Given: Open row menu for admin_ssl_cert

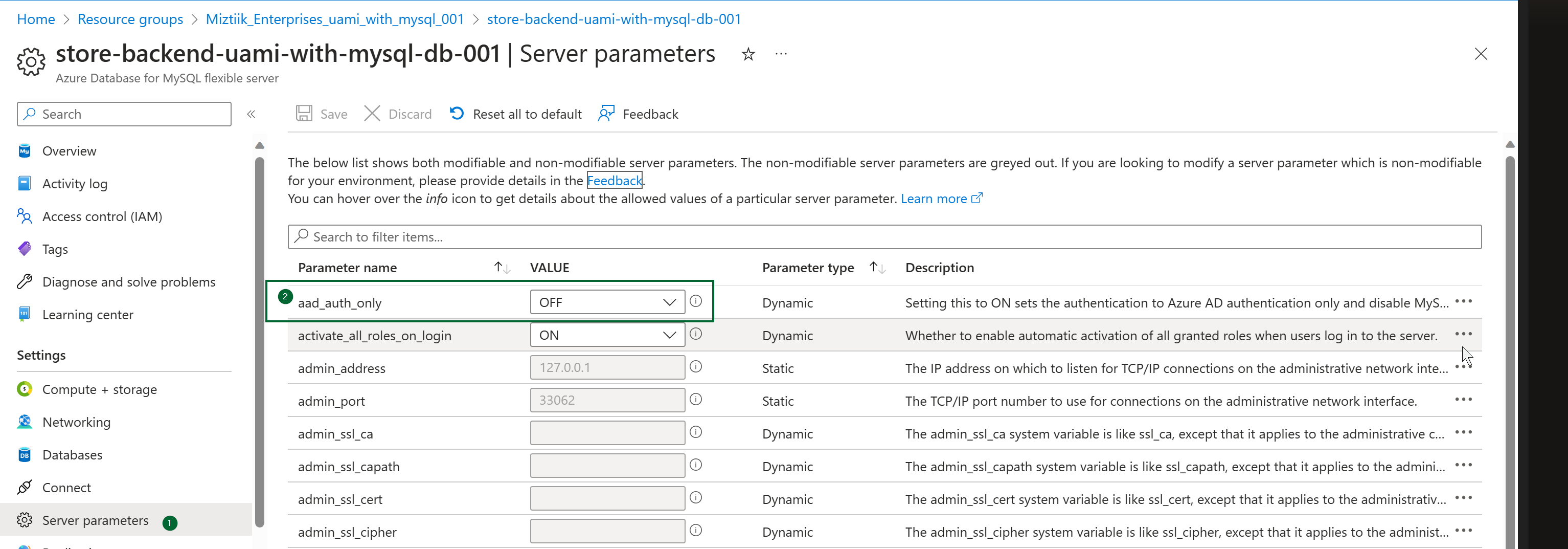Looking at the screenshot, I should [x=1463, y=498].
